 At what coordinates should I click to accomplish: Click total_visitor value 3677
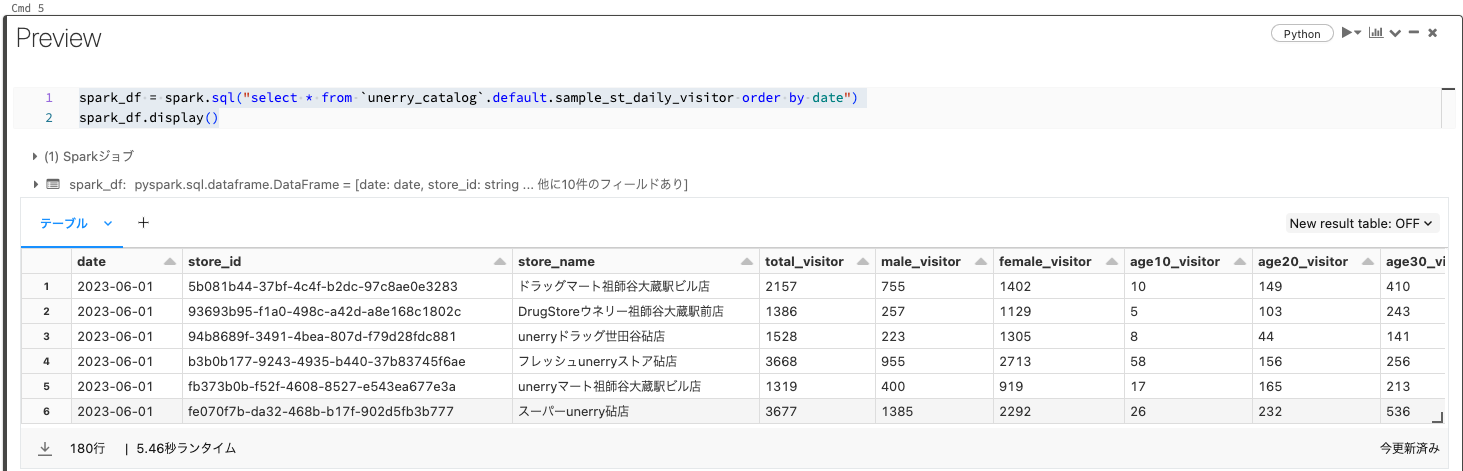pyautogui.click(x=781, y=411)
